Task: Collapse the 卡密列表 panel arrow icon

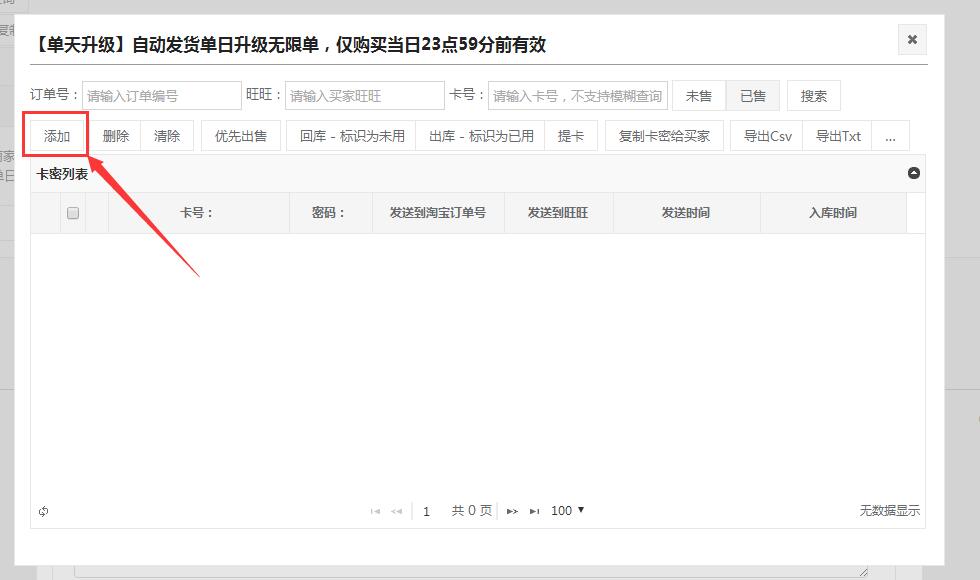Action: [913, 173]
